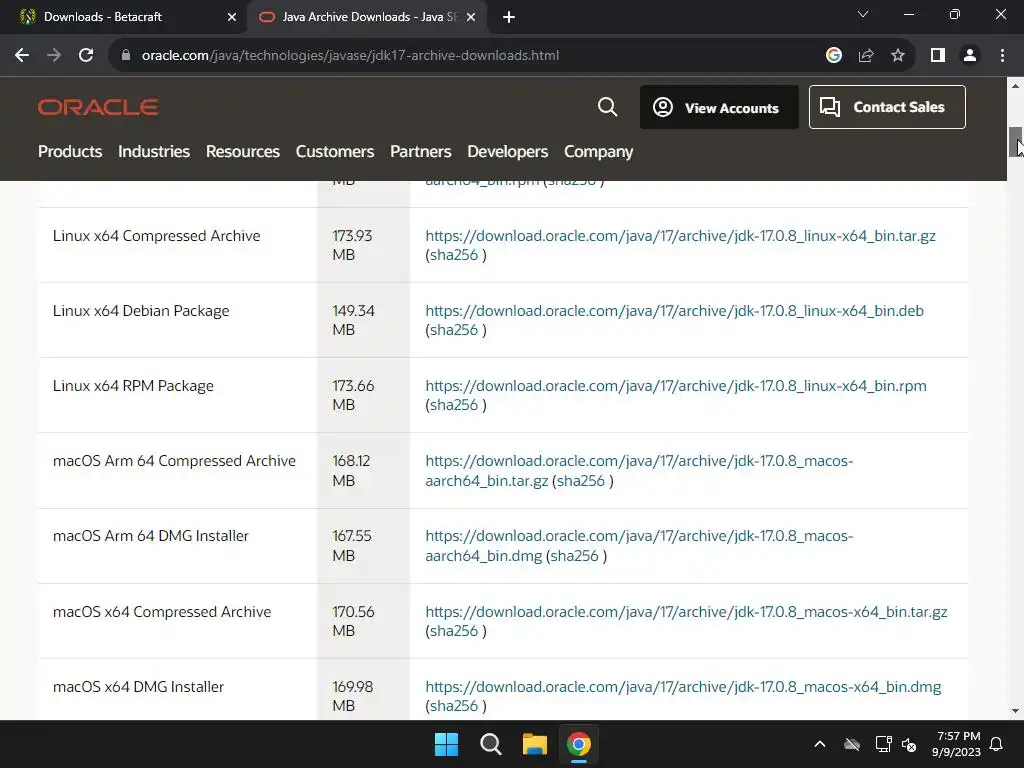Open sha256 link for Linux x64 Compressed Archive
Image resolution: width=1024 pixels, height=768 pixels.
[454, 255]
